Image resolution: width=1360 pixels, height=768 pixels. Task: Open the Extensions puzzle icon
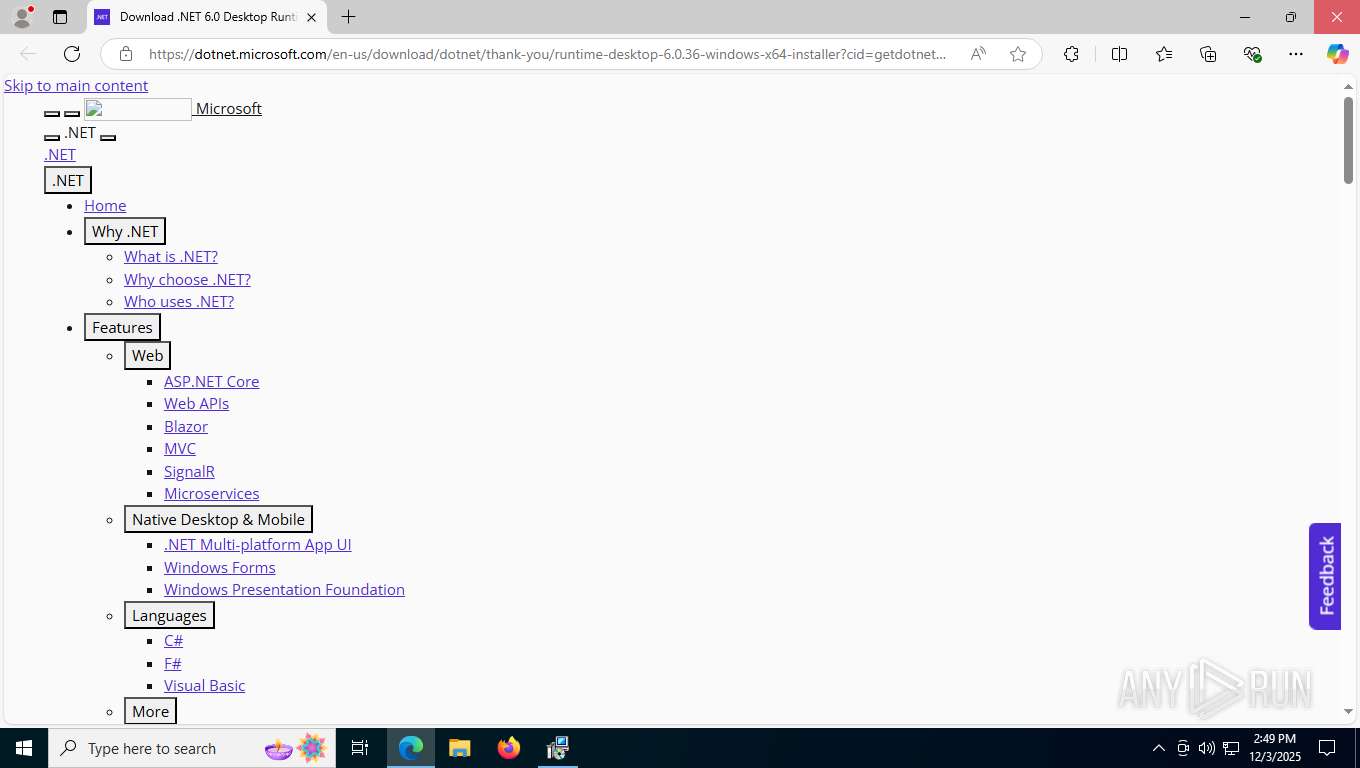pyautogui.click(x=1071, y=54)
